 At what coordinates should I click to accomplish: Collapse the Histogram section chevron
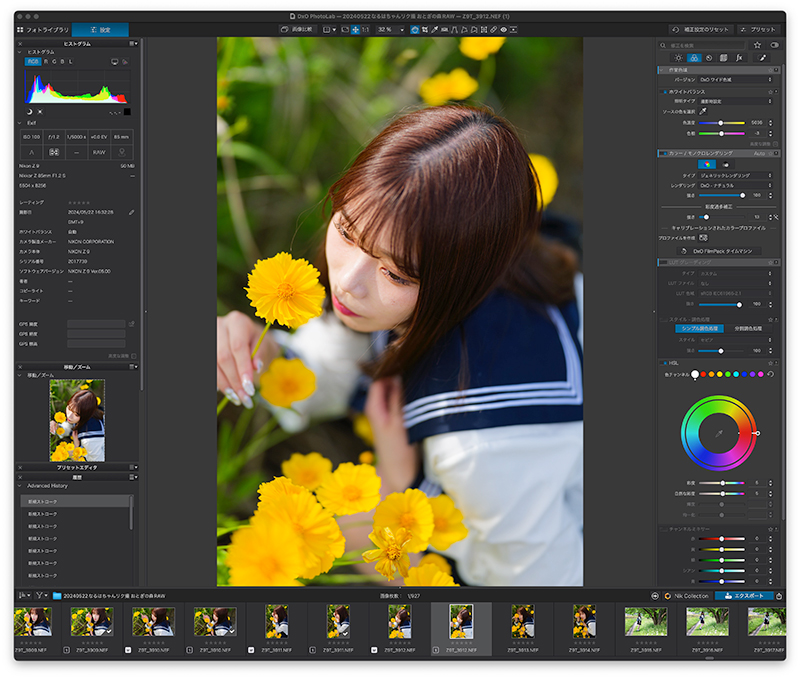point(20,52)
